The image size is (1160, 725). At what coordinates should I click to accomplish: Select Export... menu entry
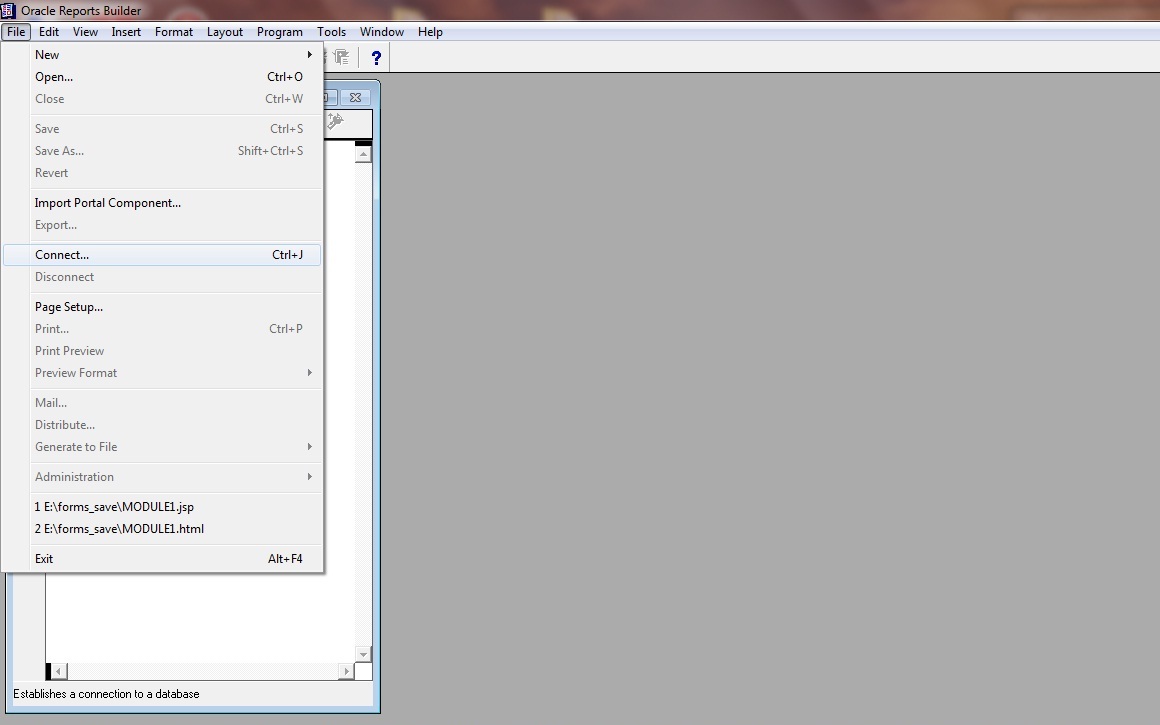click(162, 225)
